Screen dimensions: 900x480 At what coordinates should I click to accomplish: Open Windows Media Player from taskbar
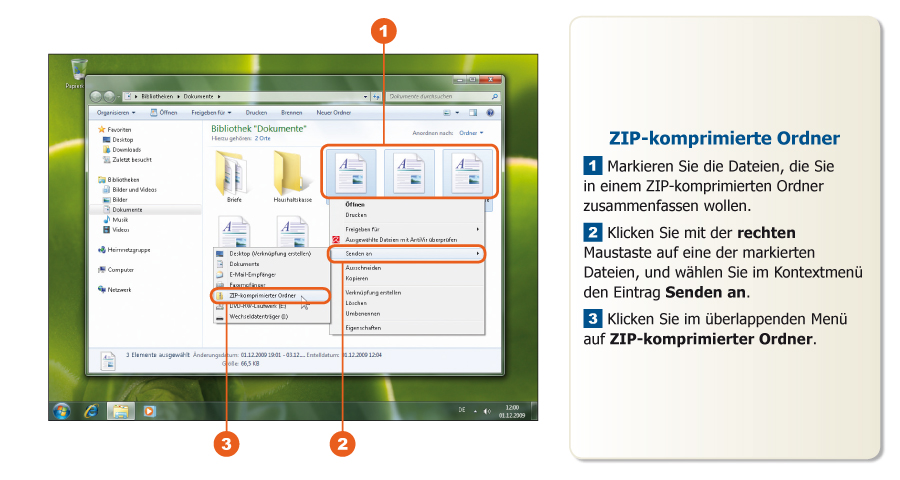tap(149, 410)
